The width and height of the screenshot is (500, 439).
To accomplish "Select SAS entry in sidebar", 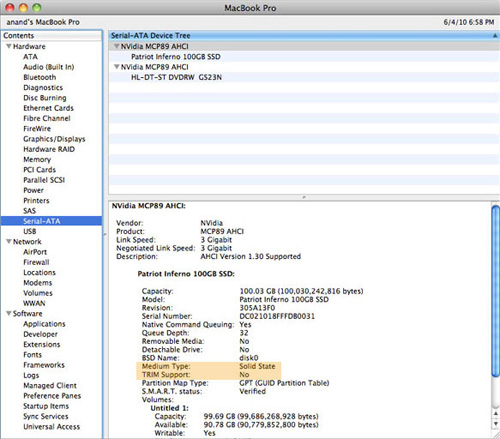I will click(x=29, y=211).
